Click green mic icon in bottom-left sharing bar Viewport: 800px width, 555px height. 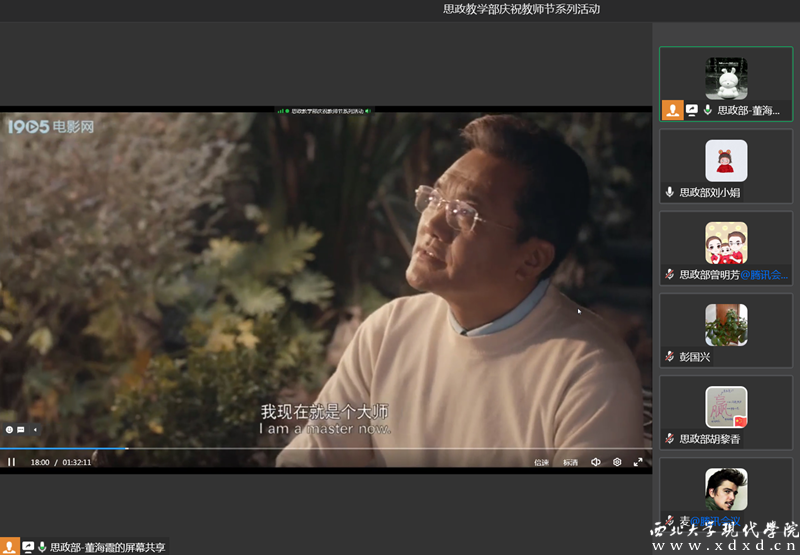[42, 547]
